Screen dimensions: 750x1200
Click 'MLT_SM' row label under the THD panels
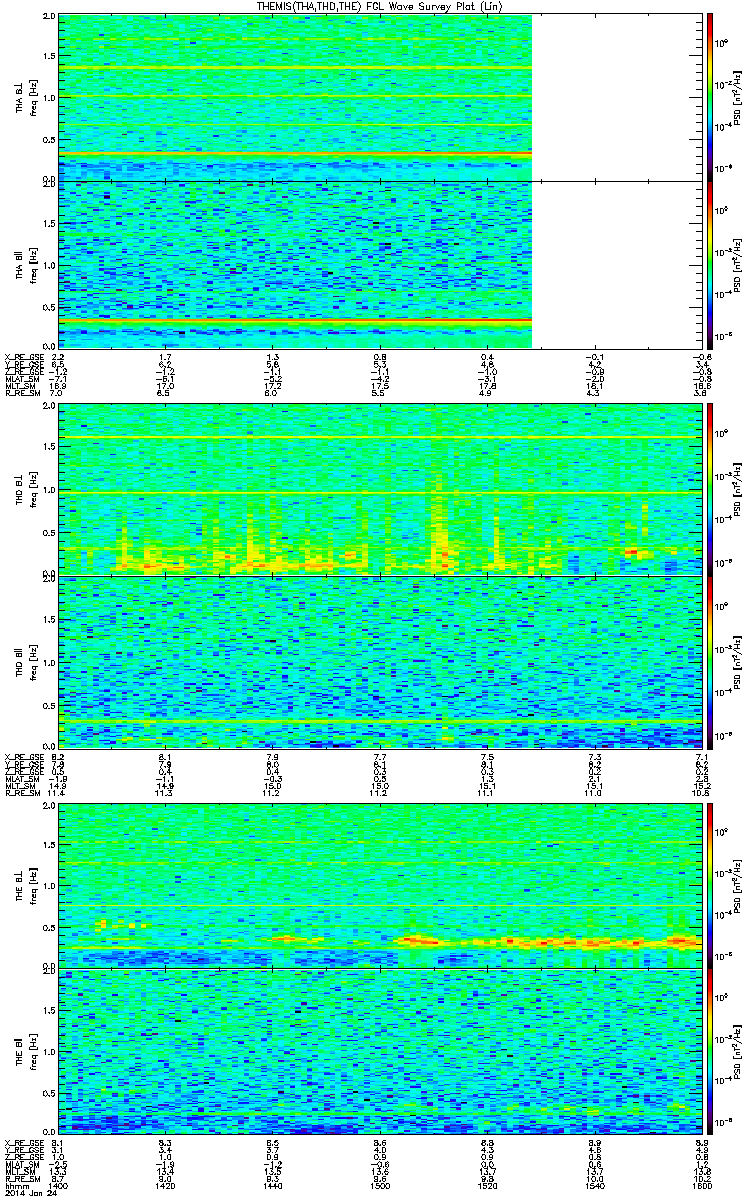click(x=19, y=787)
